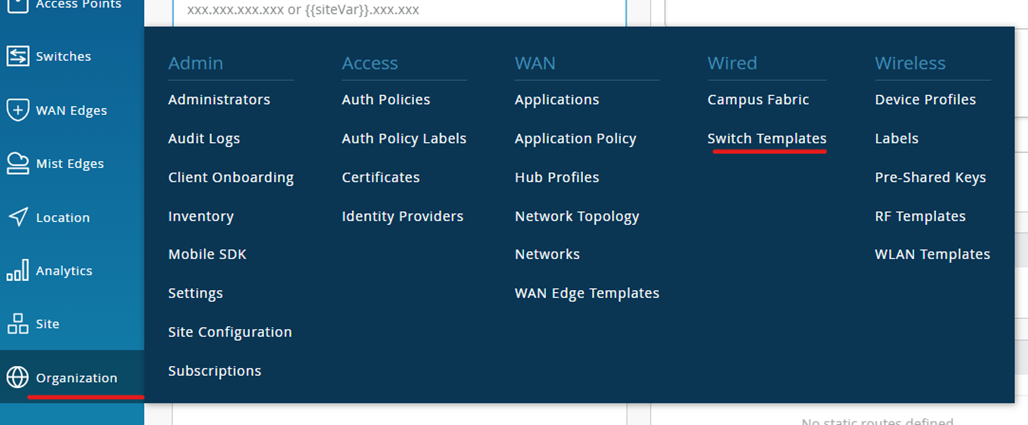1028x425 pixels.
Task: Select Application Policy
Action: click(x=576, y=138)
